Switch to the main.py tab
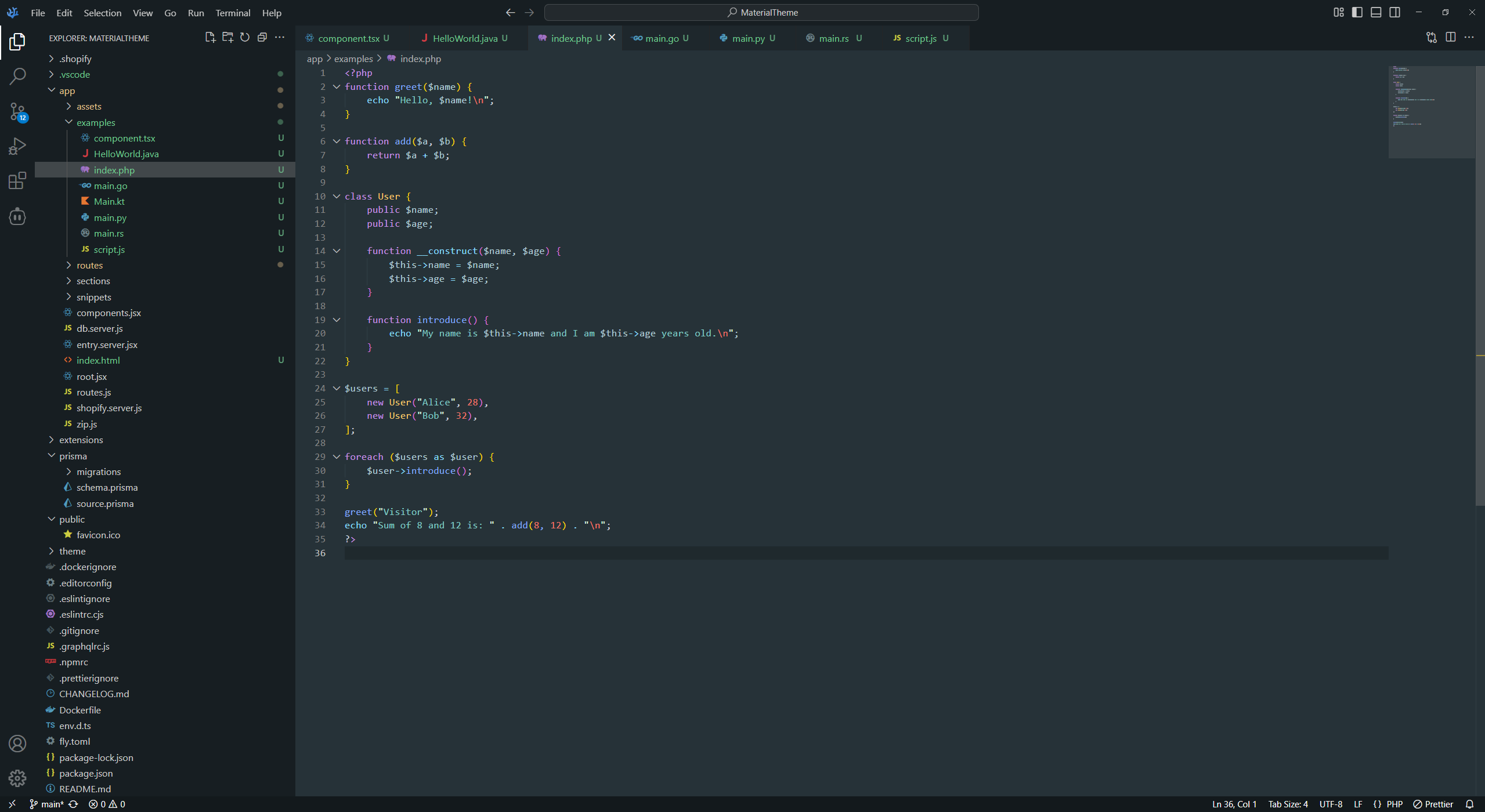1485x812 pixels. point(747,38)
